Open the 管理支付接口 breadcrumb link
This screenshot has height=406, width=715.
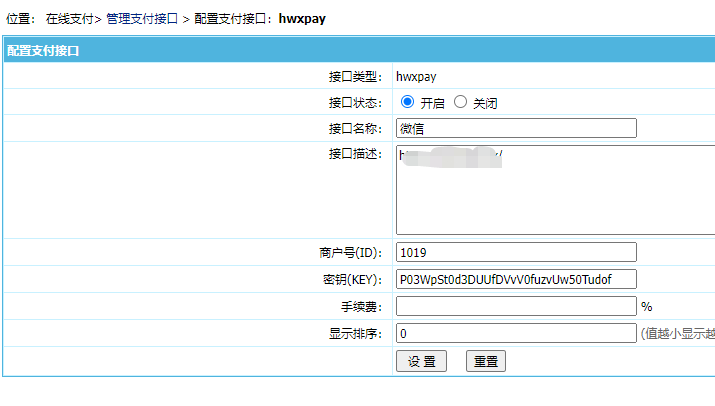[x=142, y=19]
